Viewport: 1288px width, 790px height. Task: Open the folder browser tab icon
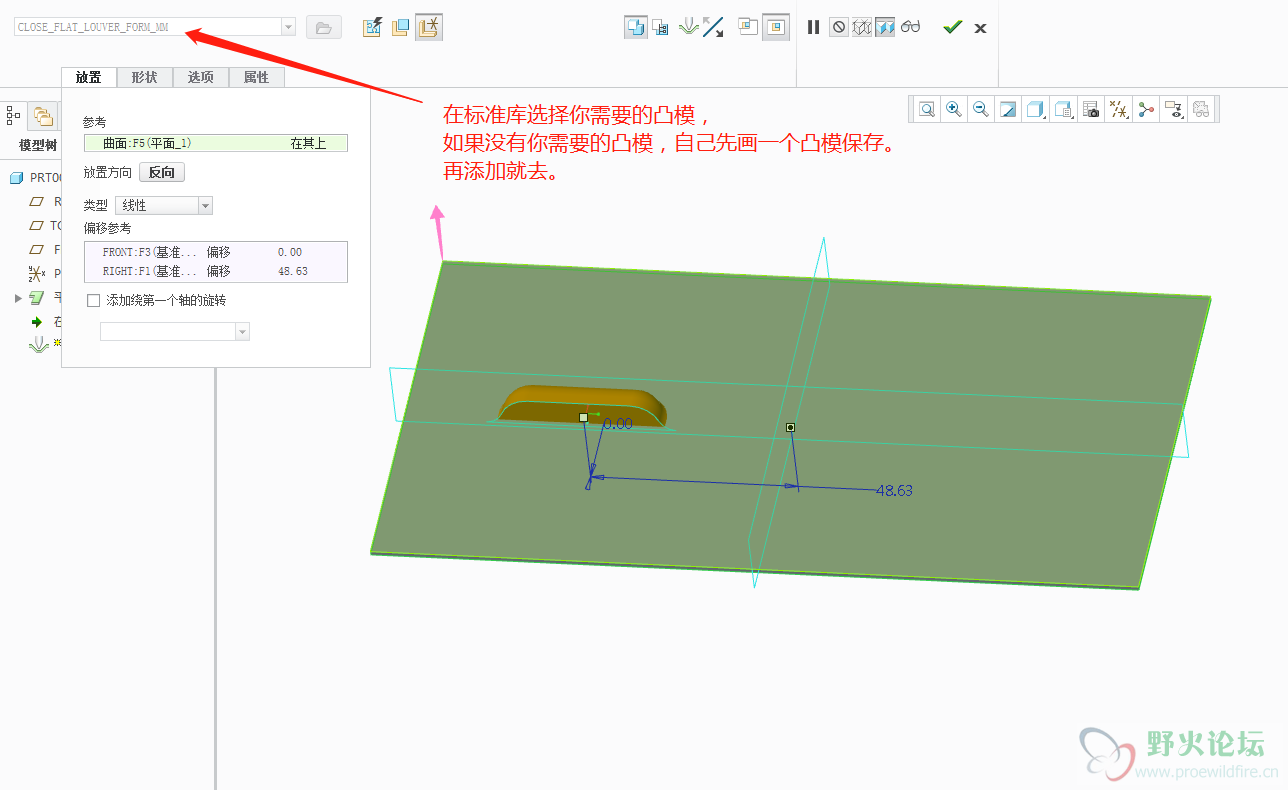[42, 116]
